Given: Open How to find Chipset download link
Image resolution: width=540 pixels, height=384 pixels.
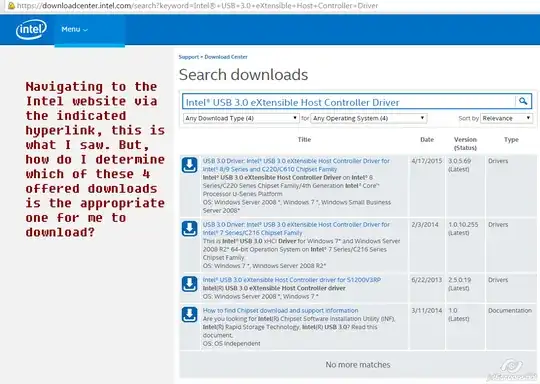Looking at the screenshot, I should point(280,310).
